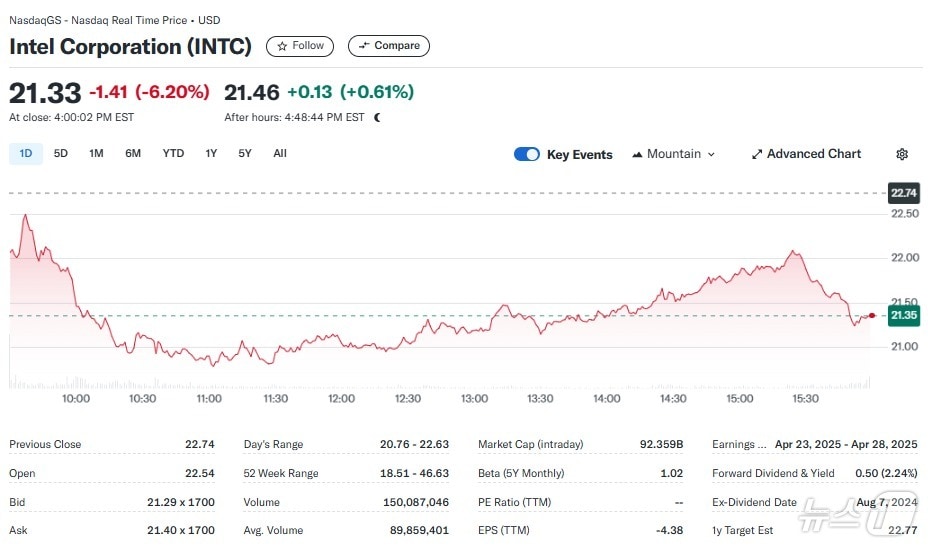928x548 pixels.
Task: Select the YTD time range
Action: [173, 154]
